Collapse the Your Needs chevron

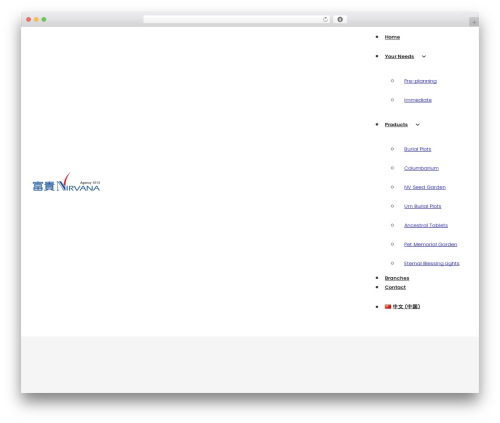click(424, 56)
